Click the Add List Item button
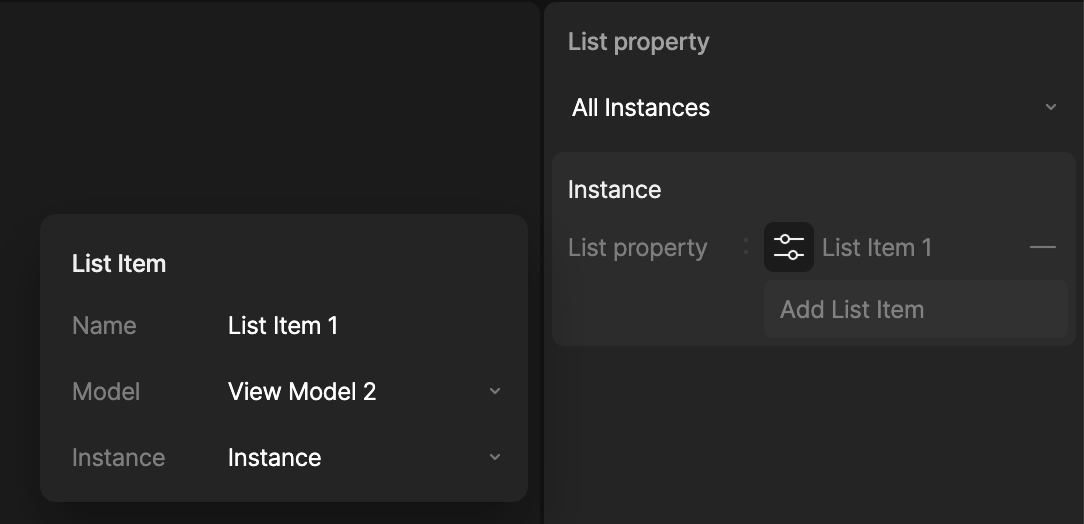 pos(915,309)
